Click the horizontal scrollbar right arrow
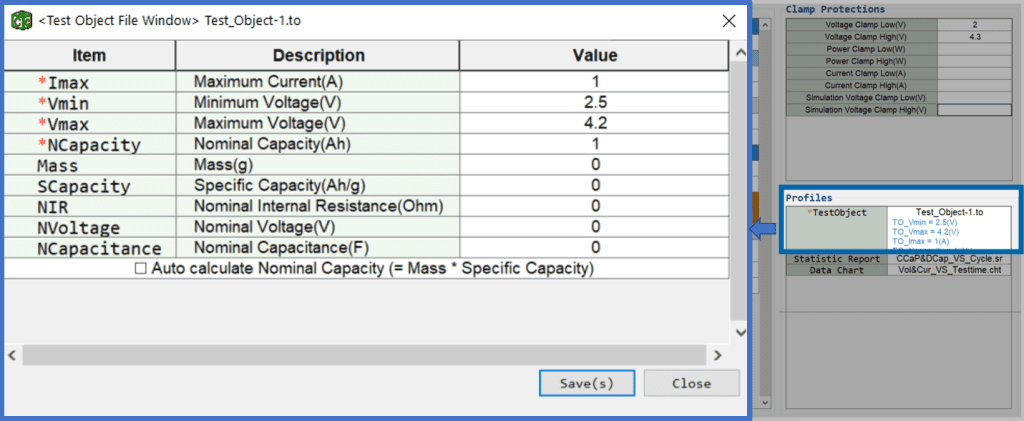1024x421 pixels. click(718, 355)
